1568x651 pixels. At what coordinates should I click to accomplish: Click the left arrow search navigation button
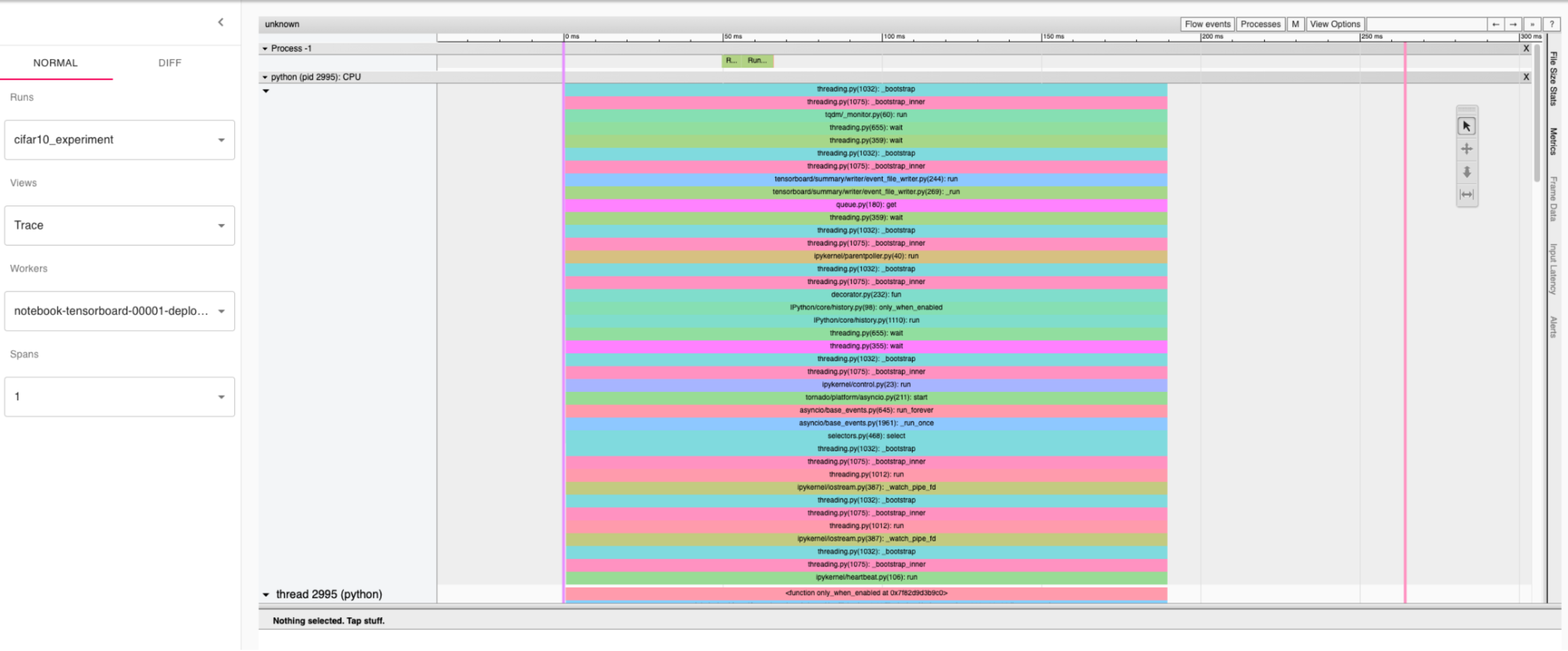tap(1495, 24)
